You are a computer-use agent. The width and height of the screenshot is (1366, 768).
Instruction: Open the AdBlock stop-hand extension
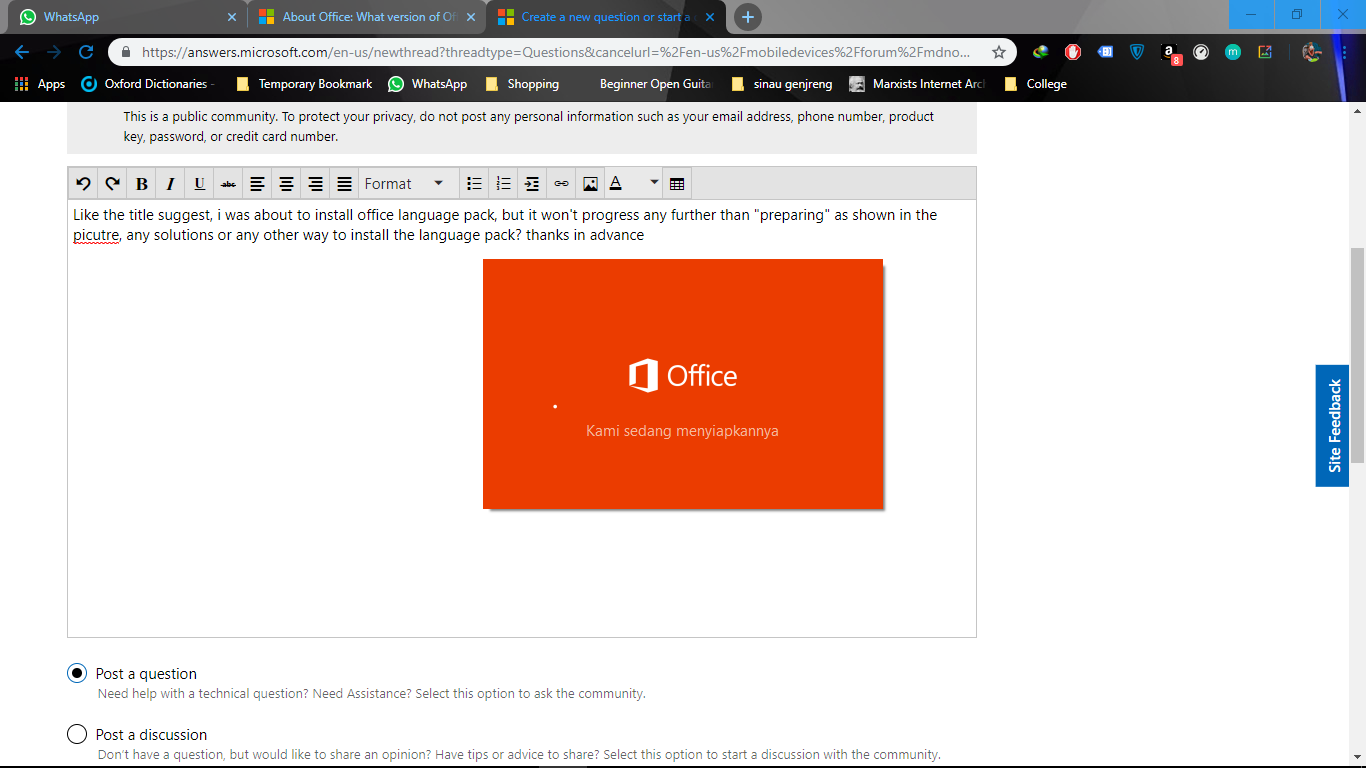(x=1073, y=52)
